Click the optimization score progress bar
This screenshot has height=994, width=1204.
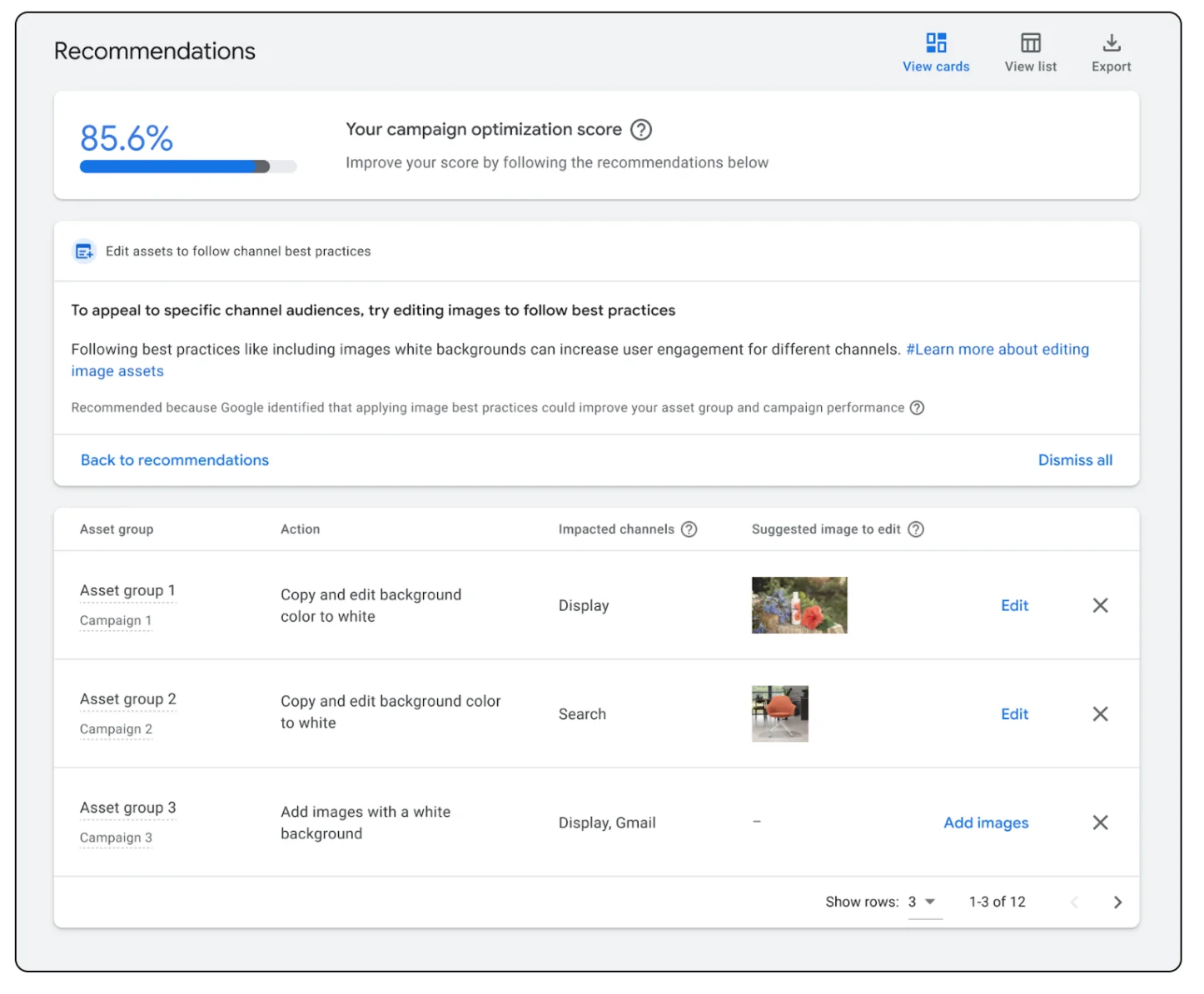[187, 166]
